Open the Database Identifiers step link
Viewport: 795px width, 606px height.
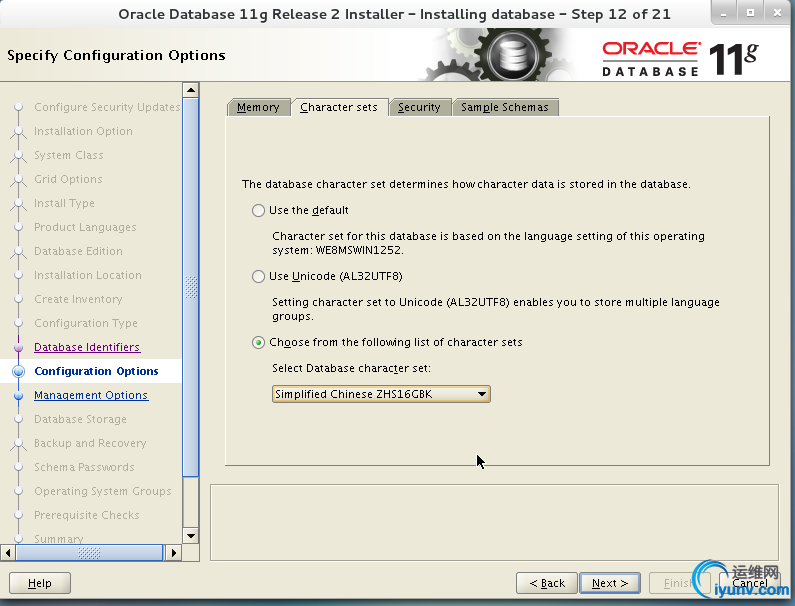click(87, 347)
